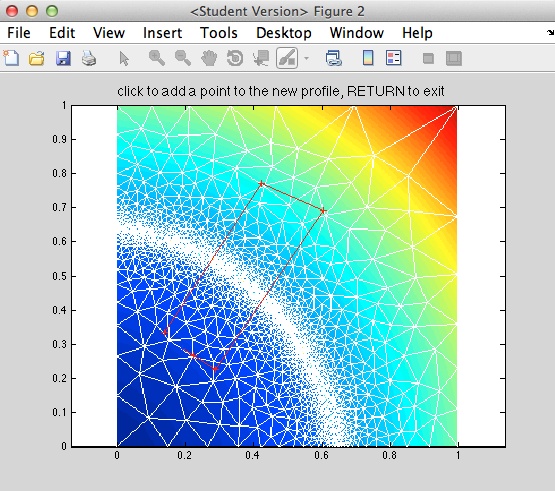Insert a legend with the toolbar icon

tap(394, 58)
